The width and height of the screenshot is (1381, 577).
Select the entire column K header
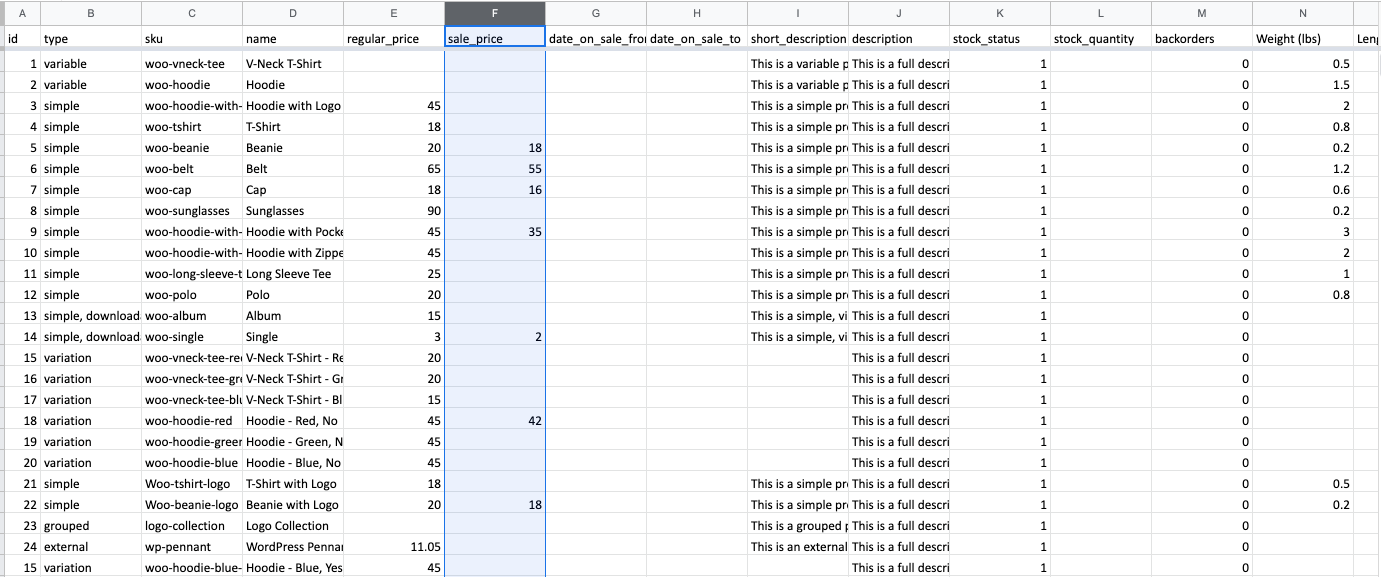pos(1000,13)
